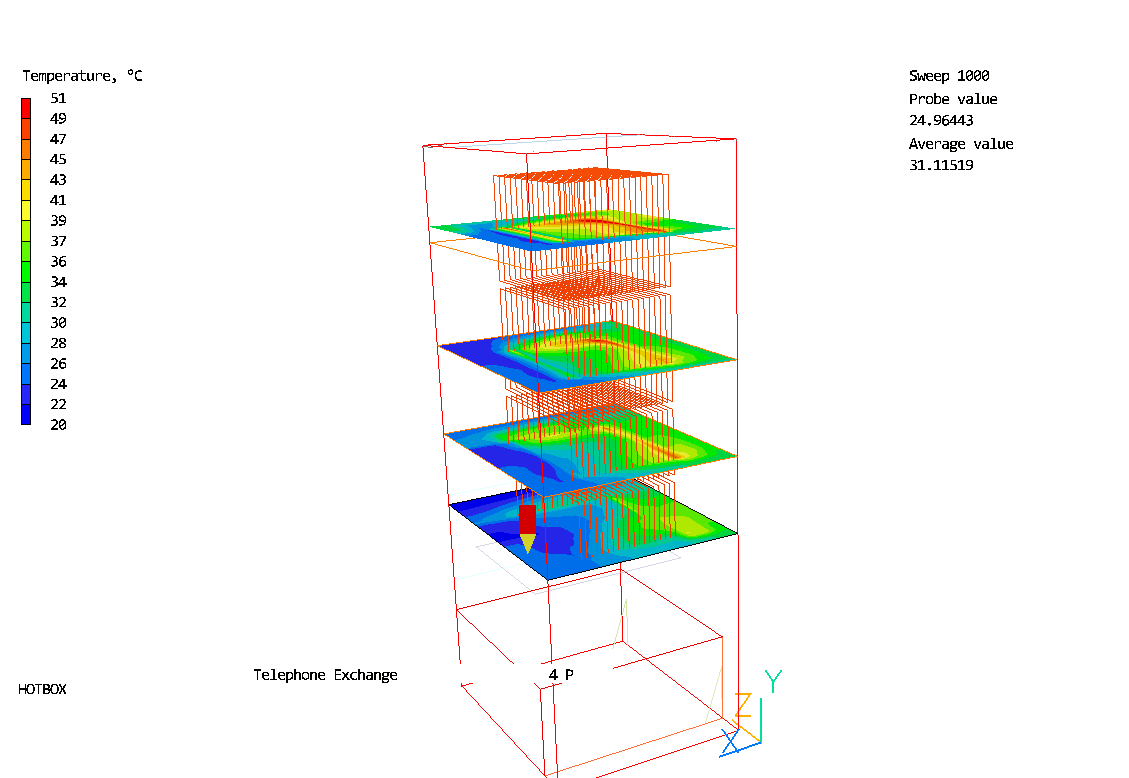
Task: Click the blue X axis label
Action: [x=730, y=742]
